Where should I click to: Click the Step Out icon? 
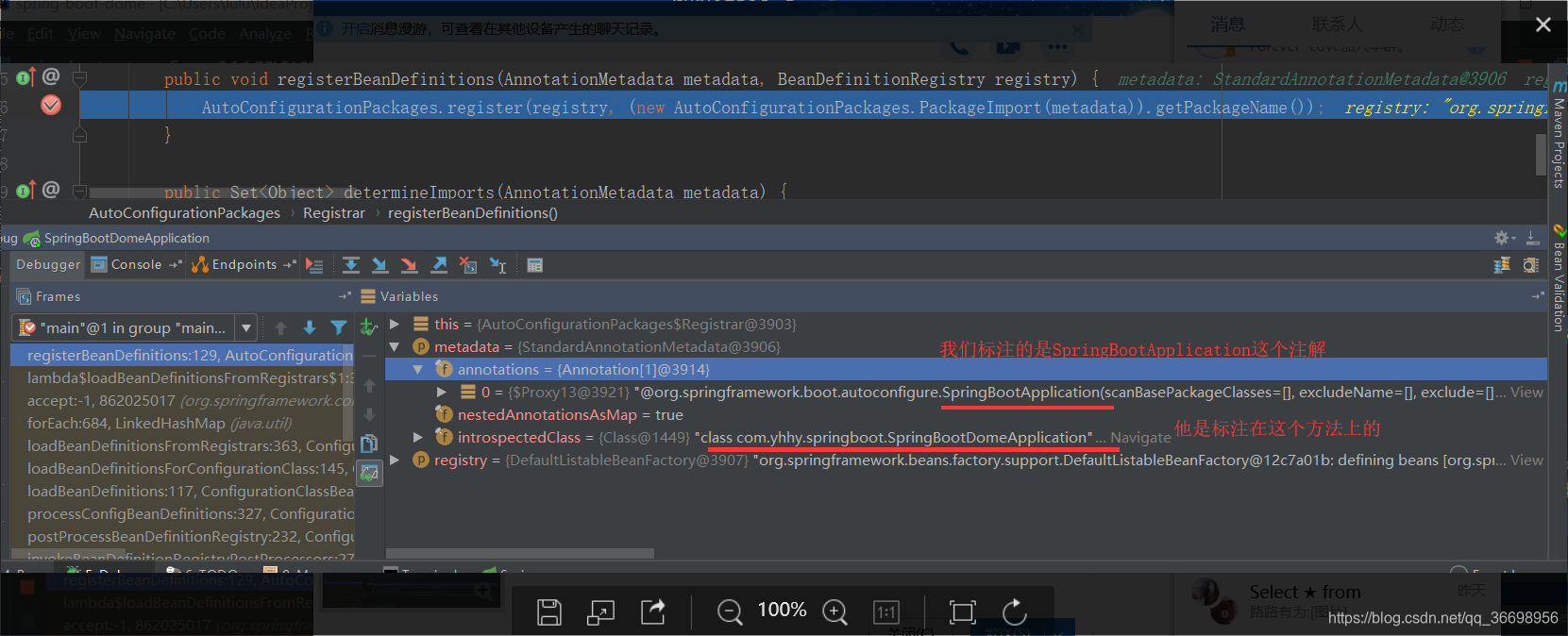click(439, 265)
